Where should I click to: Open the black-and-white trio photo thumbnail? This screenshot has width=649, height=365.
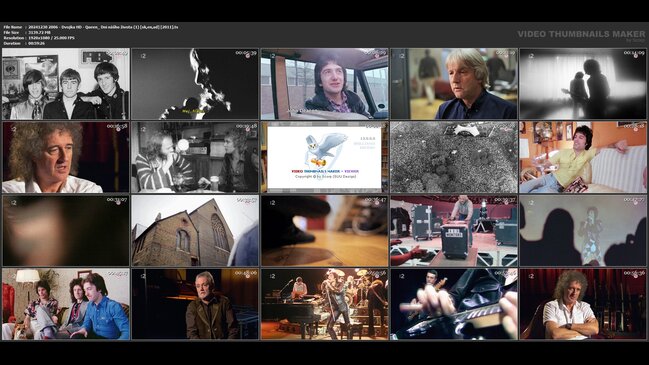click(66, 84)
